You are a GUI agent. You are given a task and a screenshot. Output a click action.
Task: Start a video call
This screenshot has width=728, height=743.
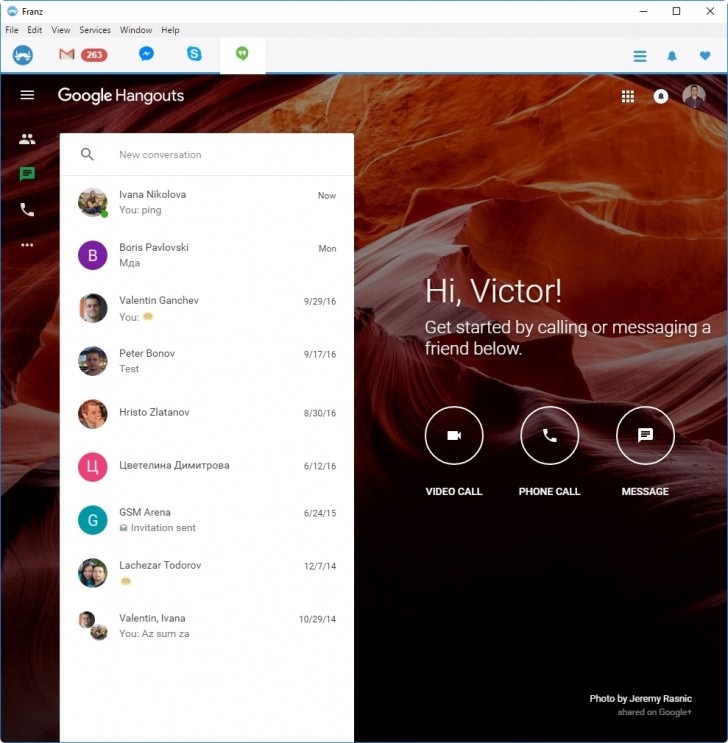tap(454, 435)
